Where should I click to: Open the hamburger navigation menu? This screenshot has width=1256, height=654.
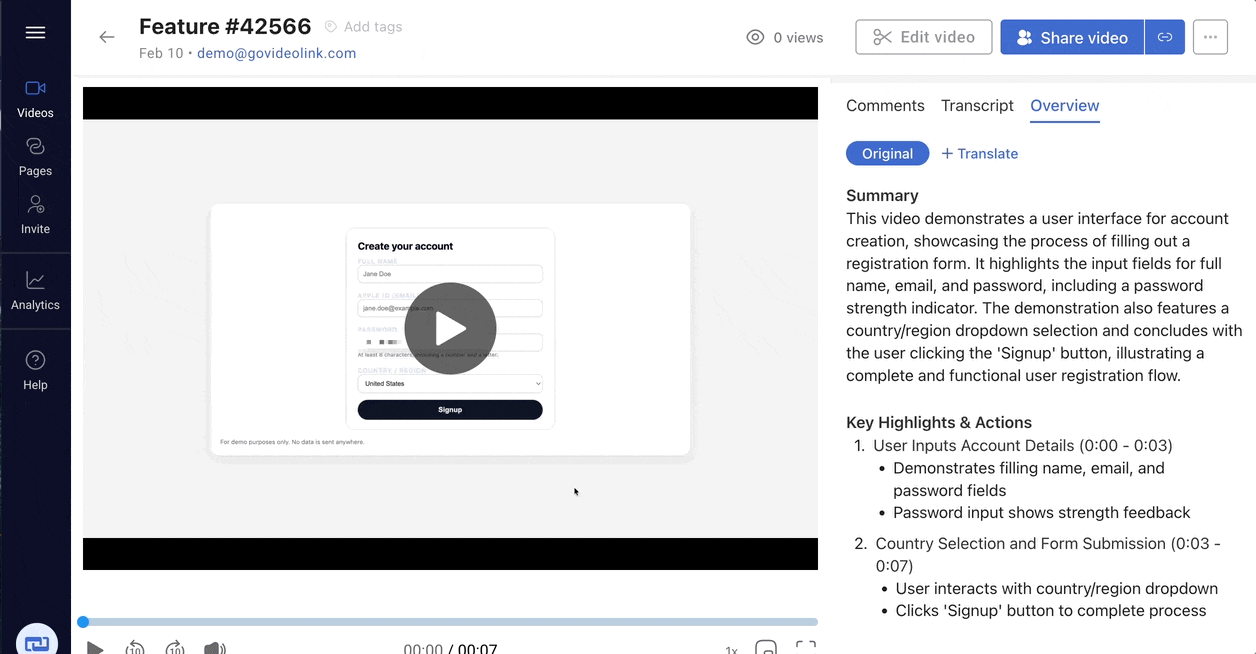click(35, 32)
